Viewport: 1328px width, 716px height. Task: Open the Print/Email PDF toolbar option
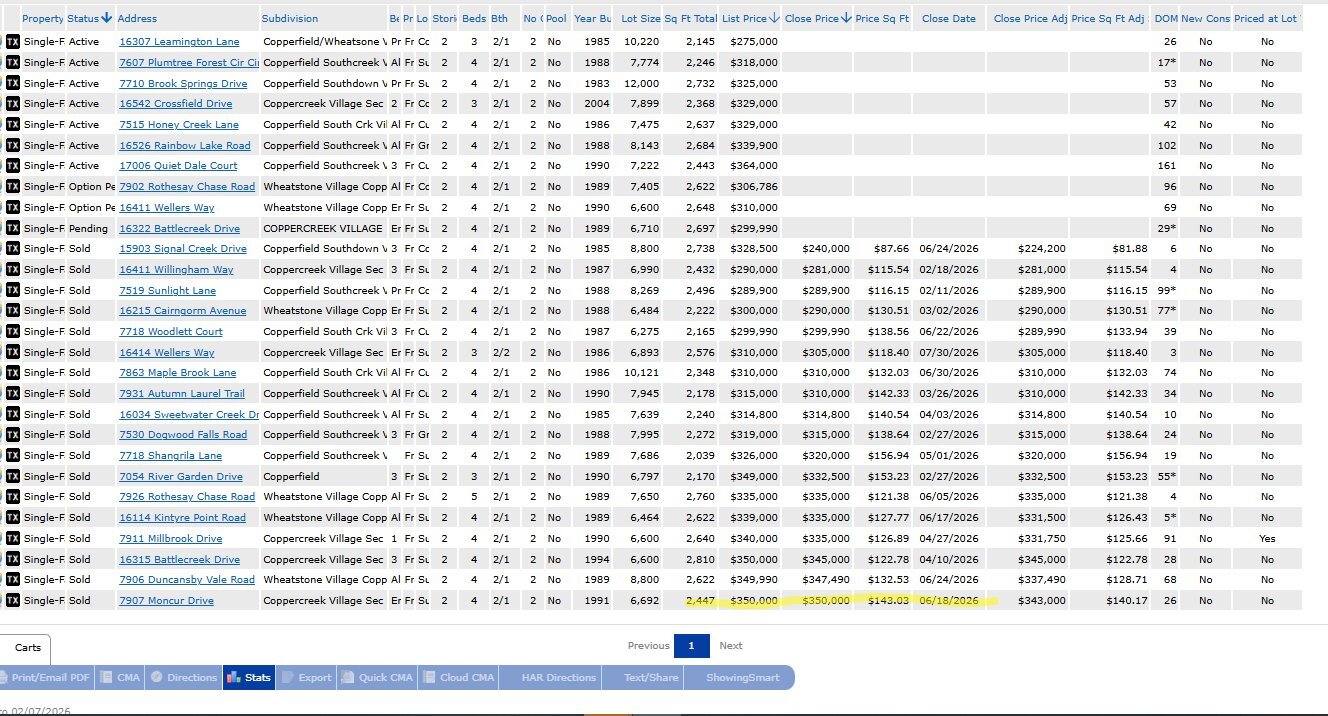tap(46, 677)
